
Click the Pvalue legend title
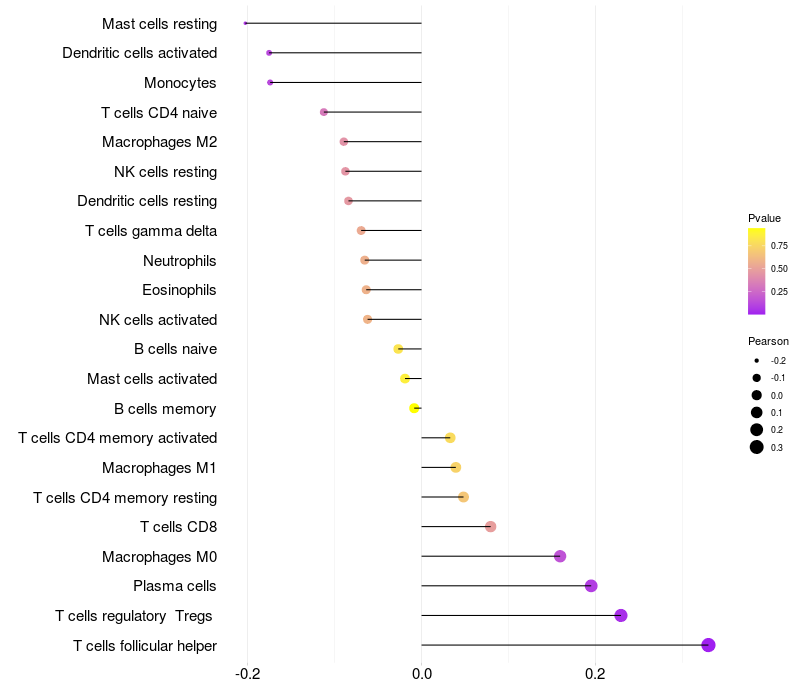[x=764, y=218]
